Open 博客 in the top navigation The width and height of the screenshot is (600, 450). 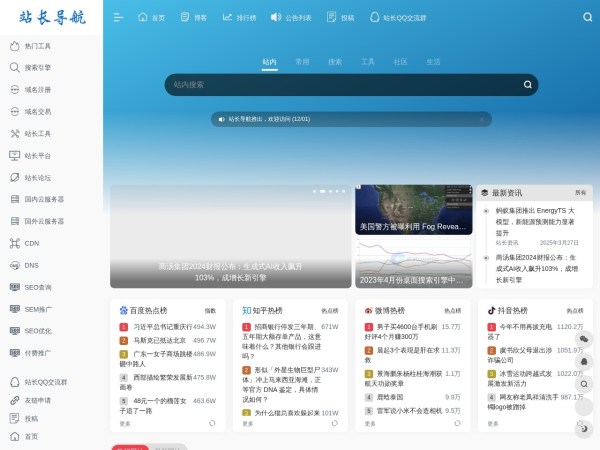[194, 18]
